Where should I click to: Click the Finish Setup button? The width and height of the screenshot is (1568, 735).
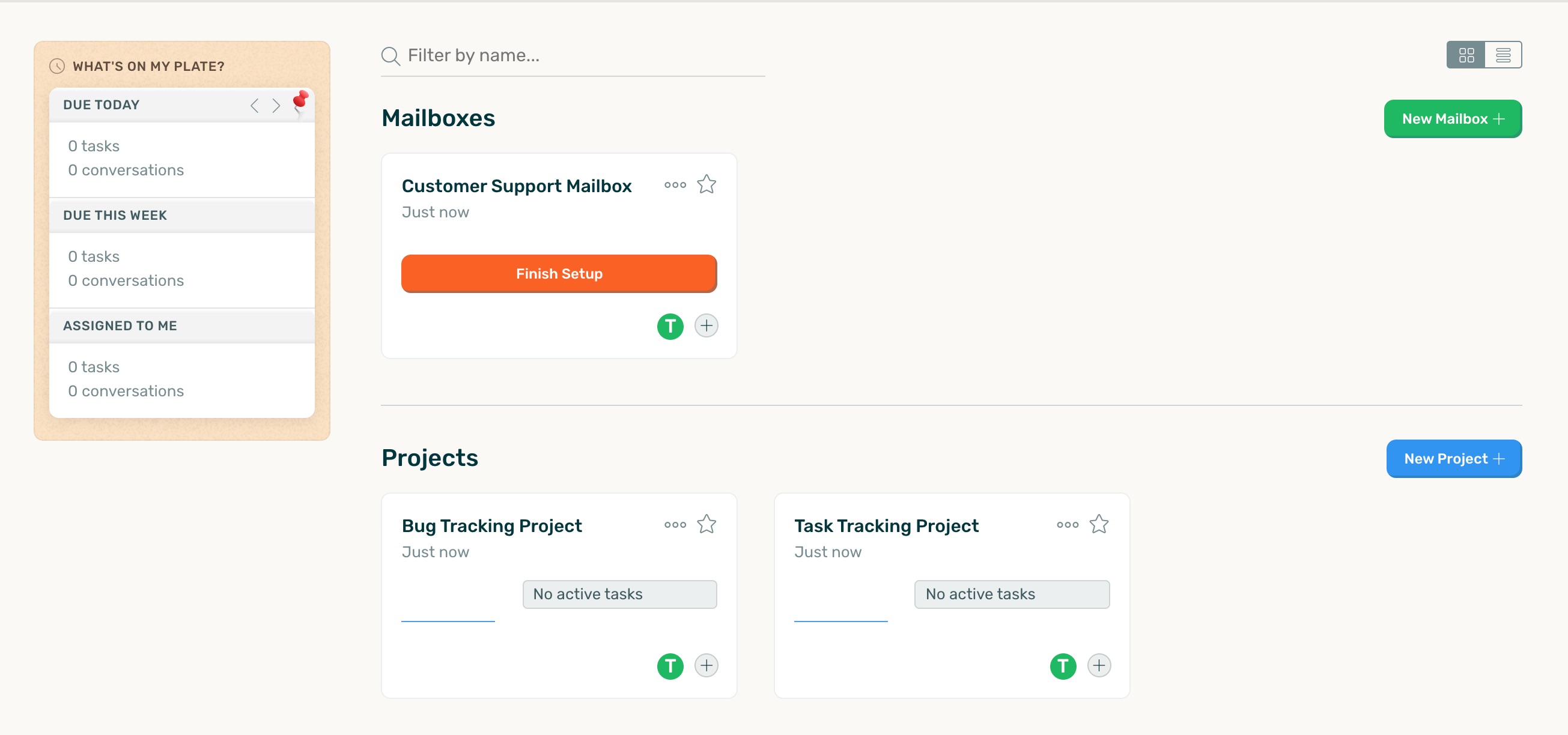[x=559, y=274]
